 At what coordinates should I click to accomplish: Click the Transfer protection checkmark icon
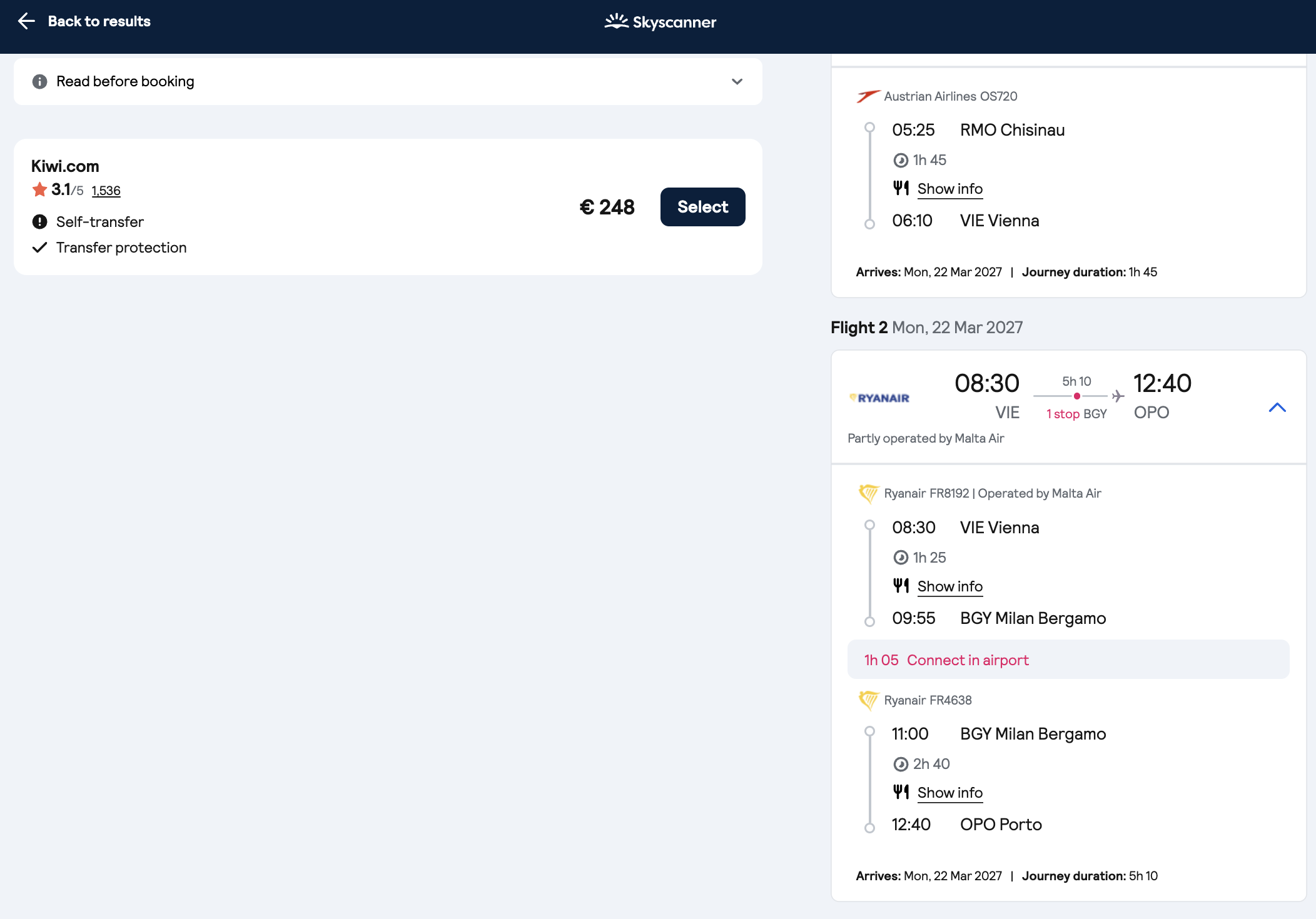(x=39, y=248)
